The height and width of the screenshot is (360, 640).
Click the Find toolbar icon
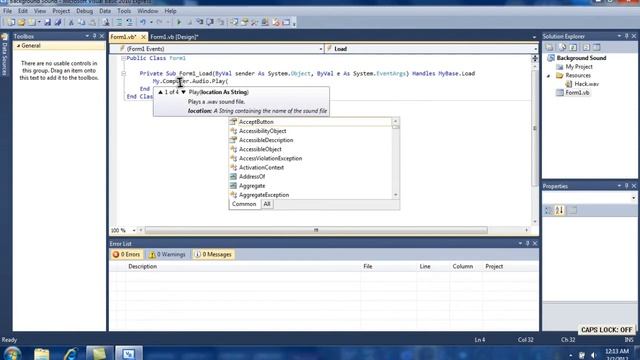106,22
